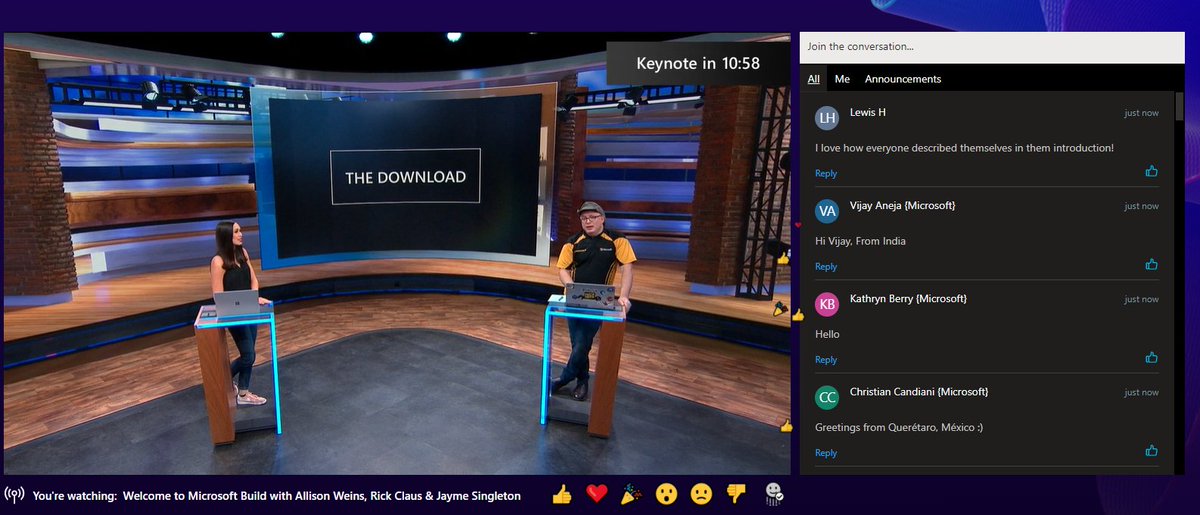Send the surprised face reaction
This screenshot has height=515, width=1200.
[x=667, y=494]
